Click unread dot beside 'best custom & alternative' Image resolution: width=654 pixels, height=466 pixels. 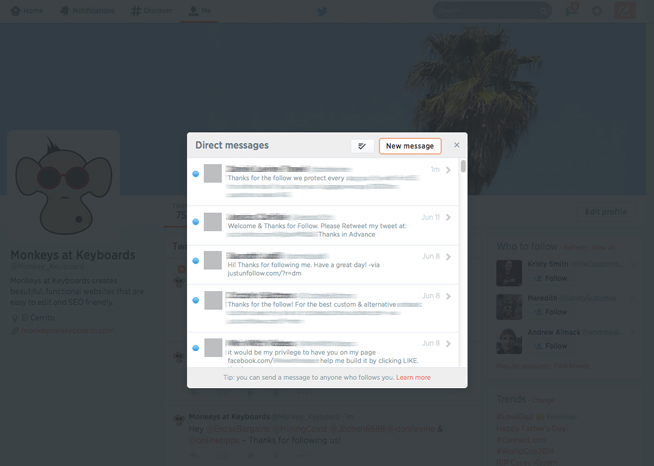pyautogui.click(x=196, y=300)
